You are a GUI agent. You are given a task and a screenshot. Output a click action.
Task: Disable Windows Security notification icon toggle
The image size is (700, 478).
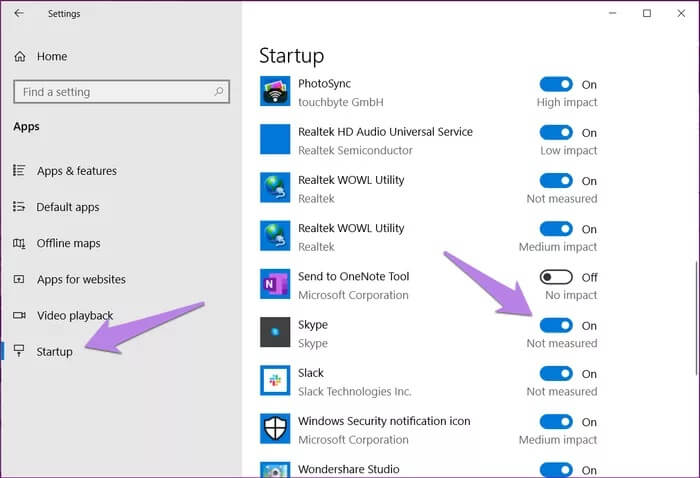click(x=556, y=422)
